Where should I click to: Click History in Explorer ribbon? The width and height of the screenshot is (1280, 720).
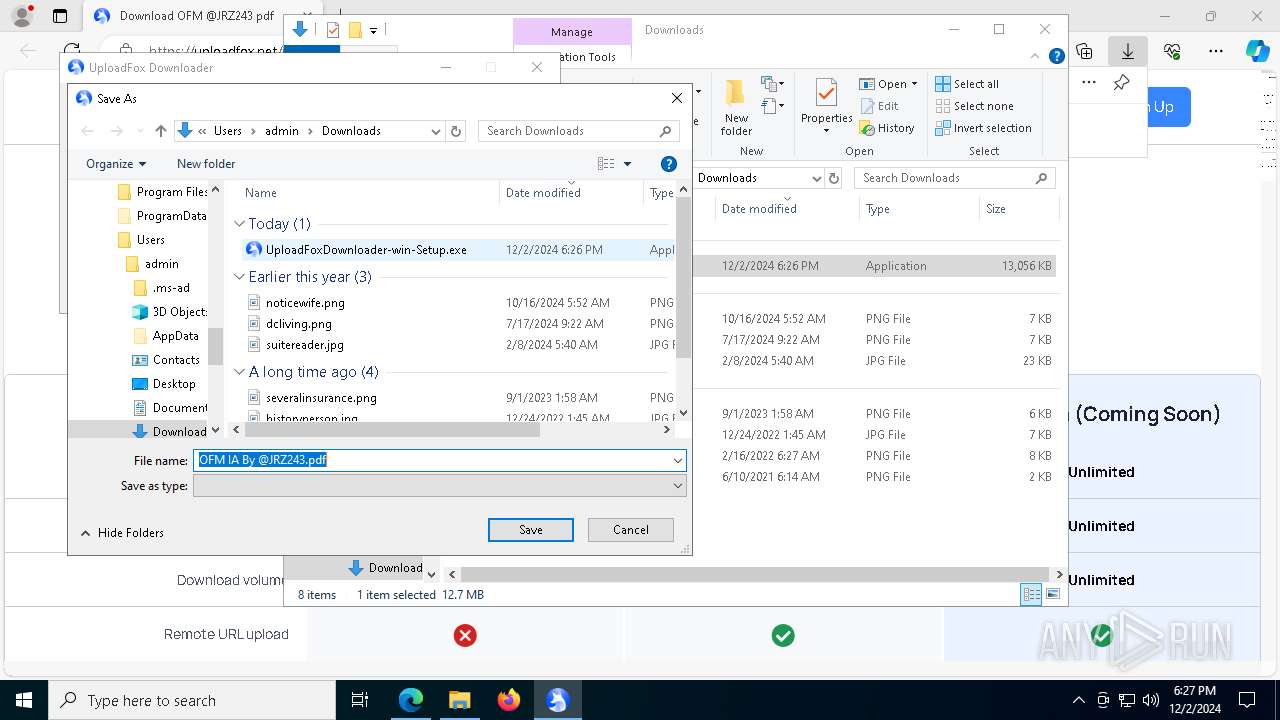click(886, 128)
